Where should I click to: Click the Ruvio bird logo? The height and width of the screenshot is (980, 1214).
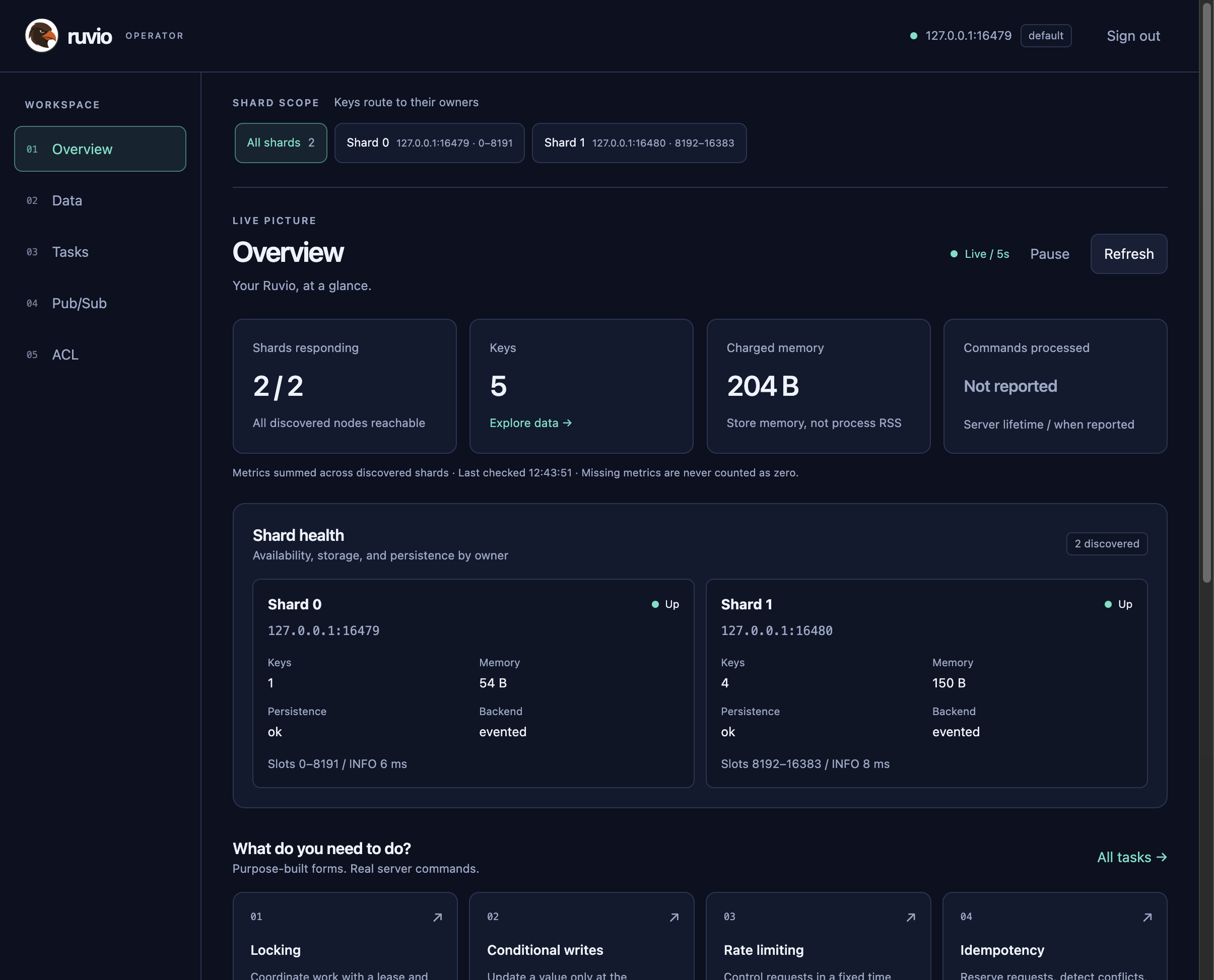[x=42, y=36]
